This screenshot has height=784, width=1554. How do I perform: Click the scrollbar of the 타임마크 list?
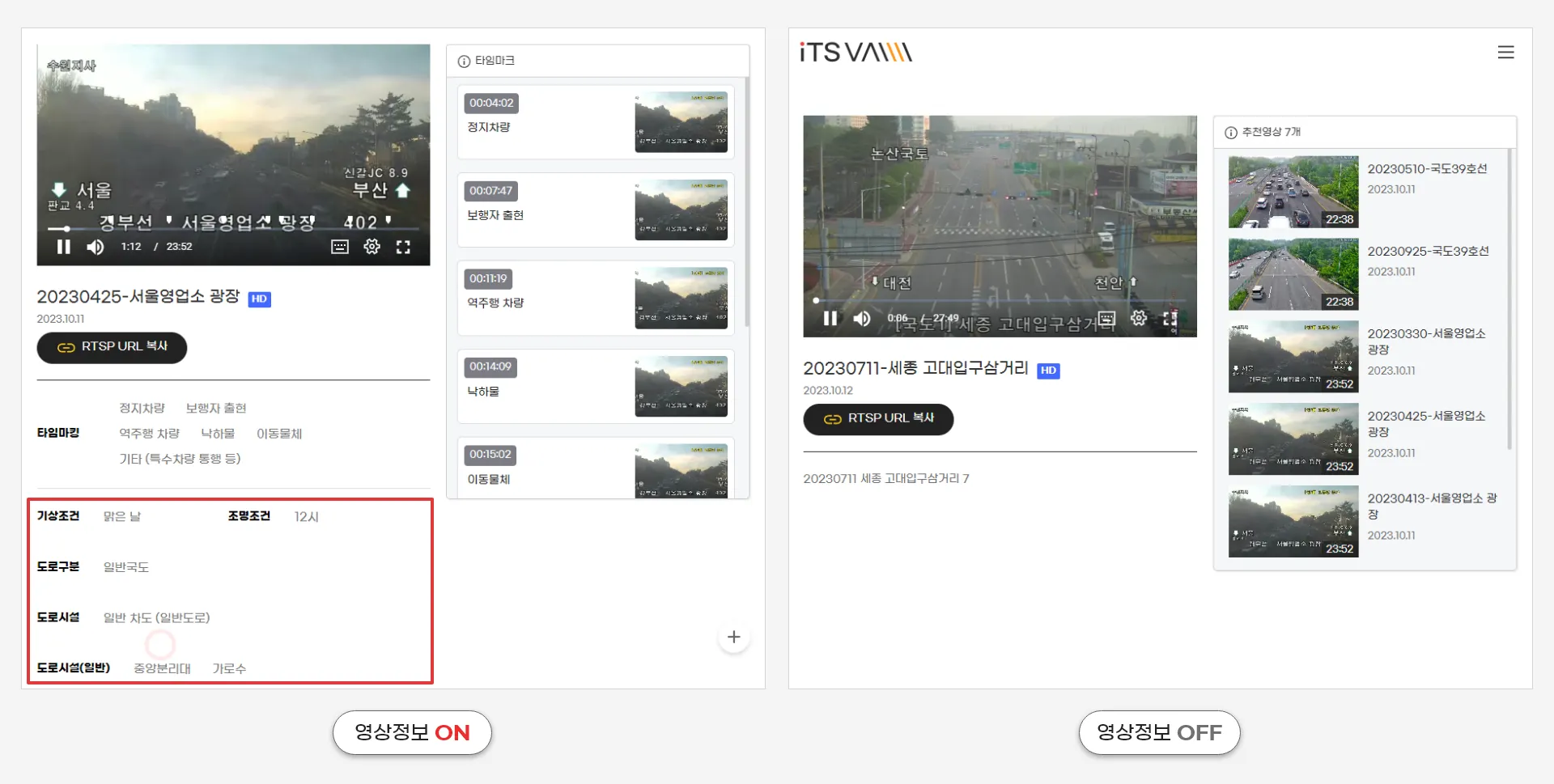tap(746, 202)
